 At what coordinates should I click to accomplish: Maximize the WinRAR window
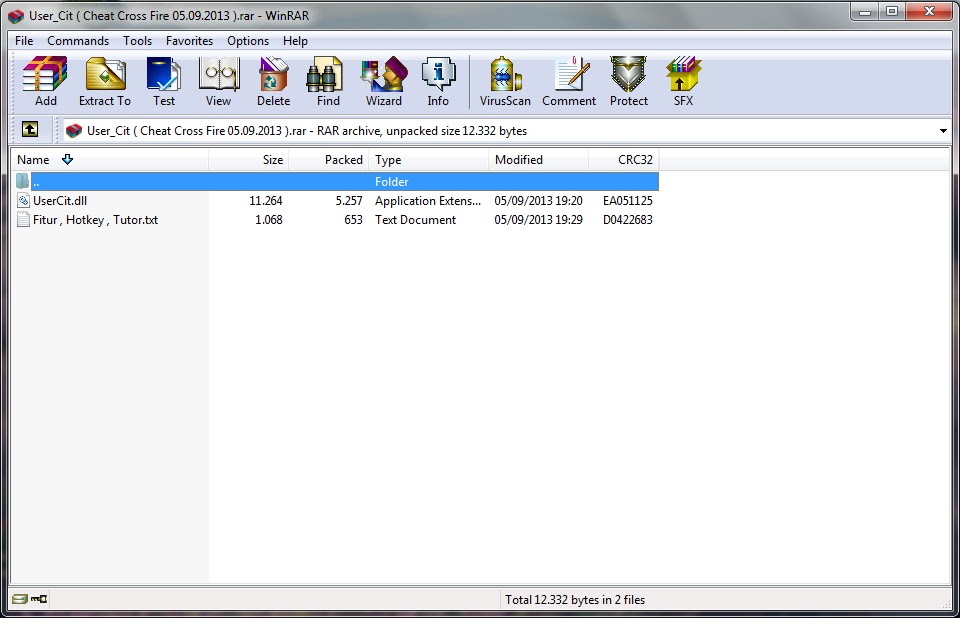(892, 12)
